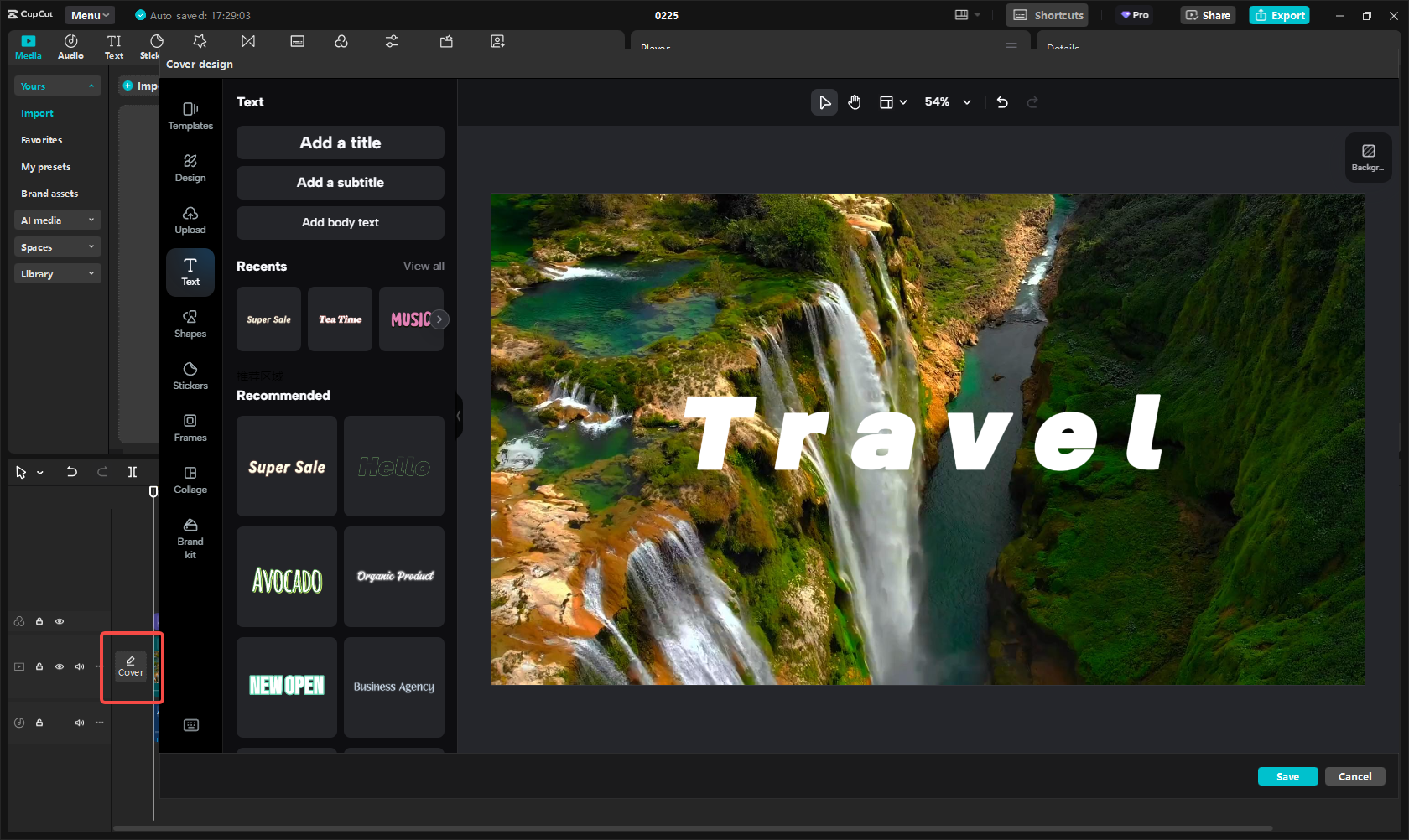Open the Frames panel
The image size is (1409, 840).
(190, 427)
